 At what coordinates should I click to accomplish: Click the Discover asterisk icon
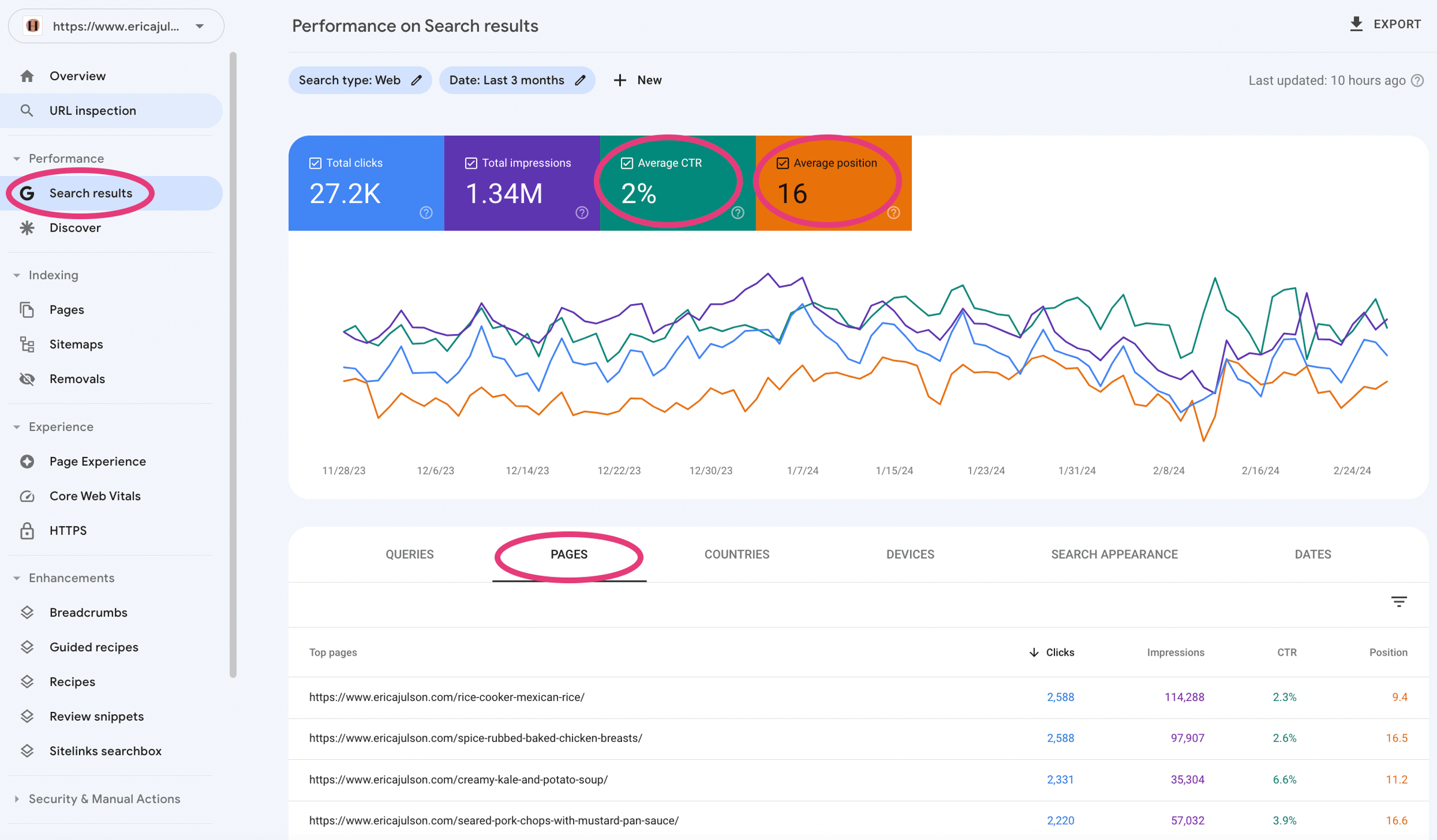tap(27, 228)
